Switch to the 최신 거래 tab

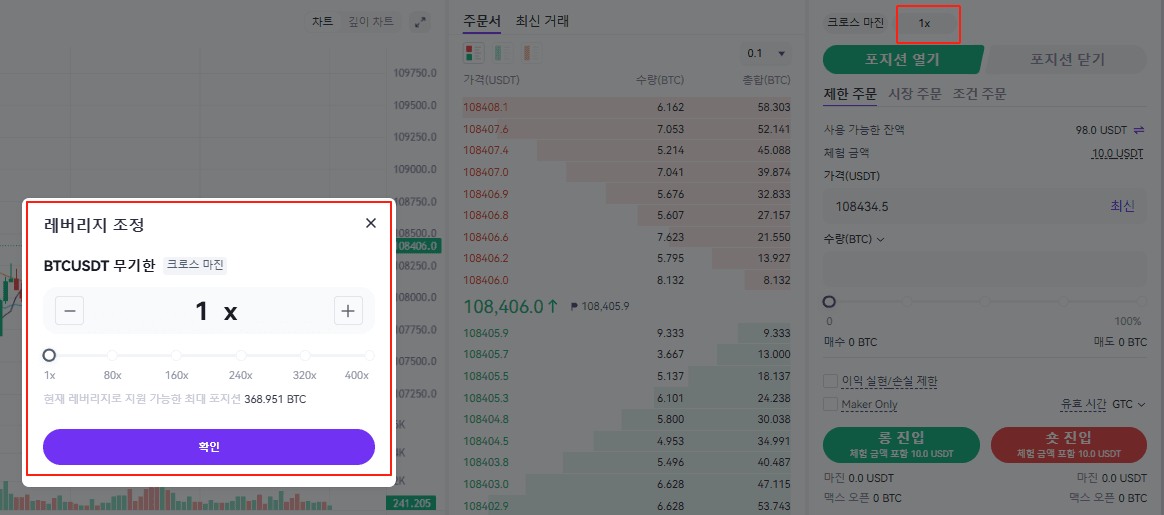[x=542, y=20]
